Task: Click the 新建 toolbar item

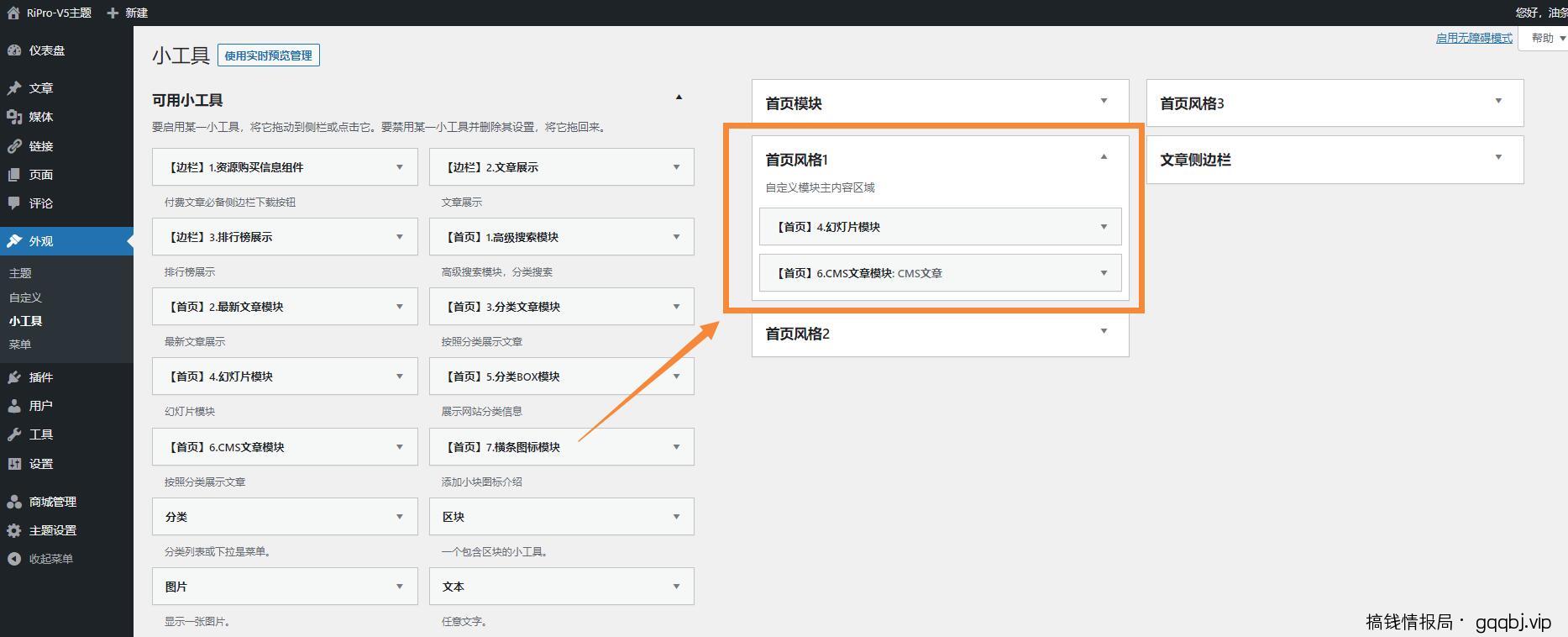Action: coord(128,13)
